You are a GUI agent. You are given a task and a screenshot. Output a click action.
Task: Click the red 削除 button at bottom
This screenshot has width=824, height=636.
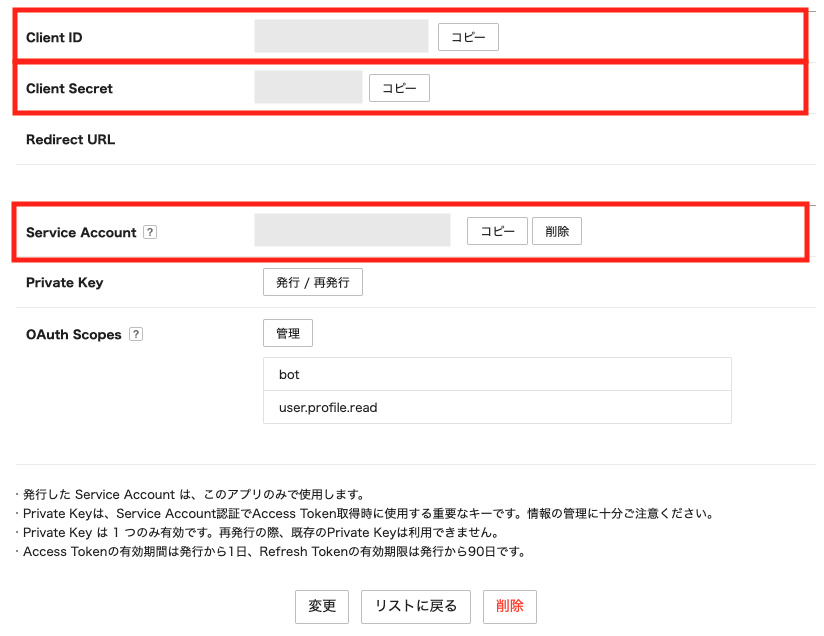point(510,606)
